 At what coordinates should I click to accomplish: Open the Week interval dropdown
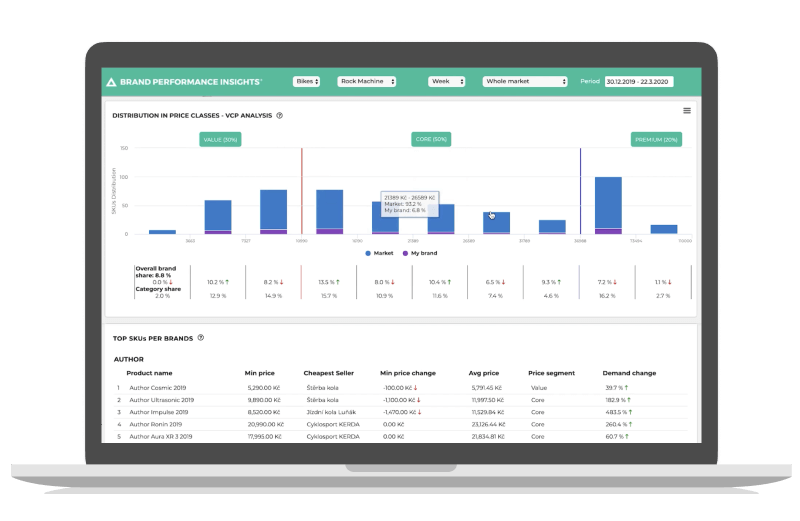446,81
